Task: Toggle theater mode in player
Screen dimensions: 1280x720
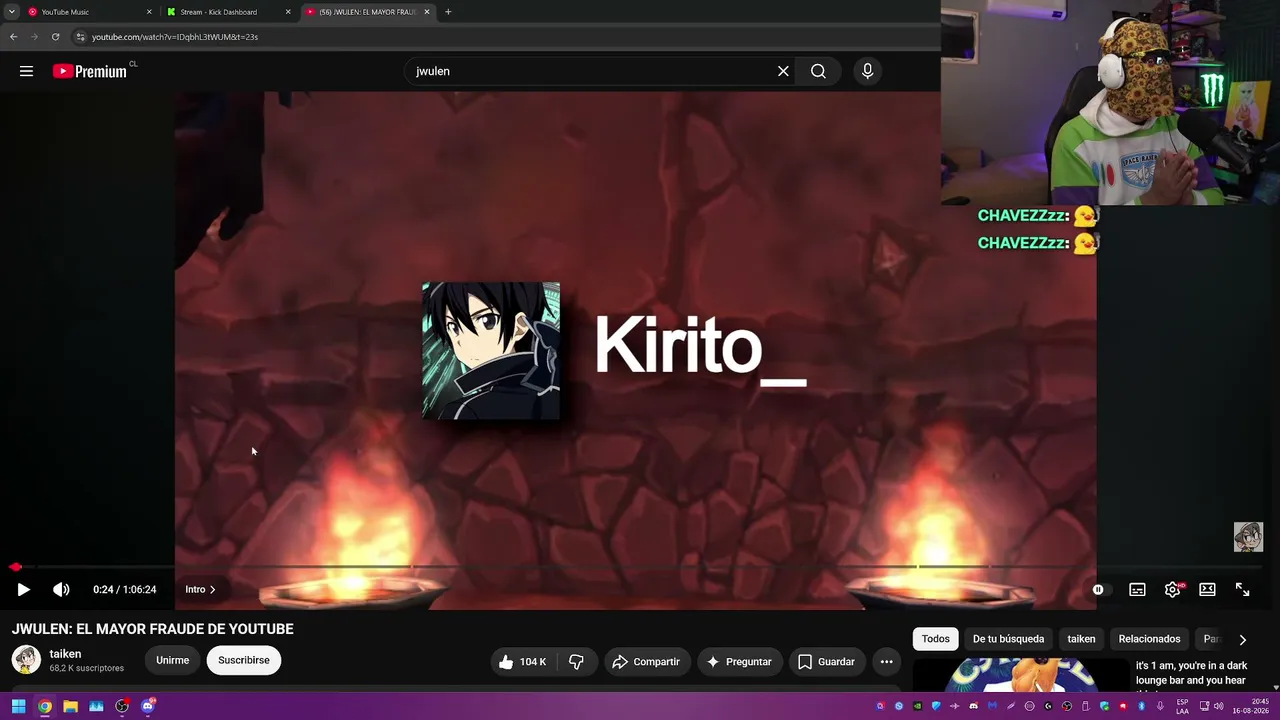Action: (1207, 590)
